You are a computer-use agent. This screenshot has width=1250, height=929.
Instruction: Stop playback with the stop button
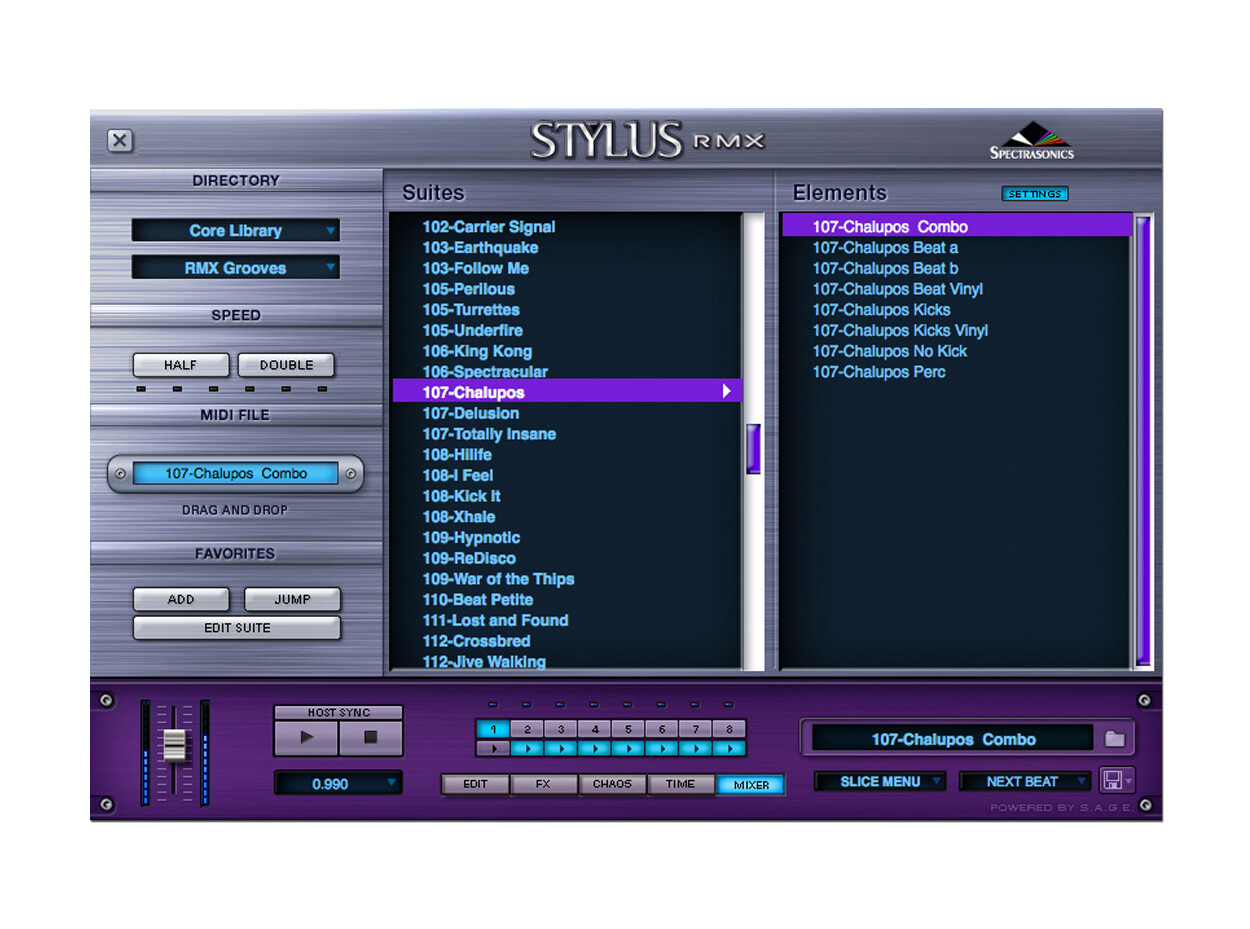(370, 738)
